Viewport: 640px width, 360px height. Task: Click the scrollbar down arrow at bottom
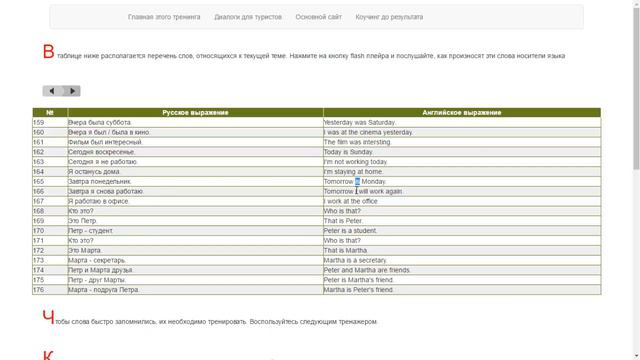click(636, 356)
